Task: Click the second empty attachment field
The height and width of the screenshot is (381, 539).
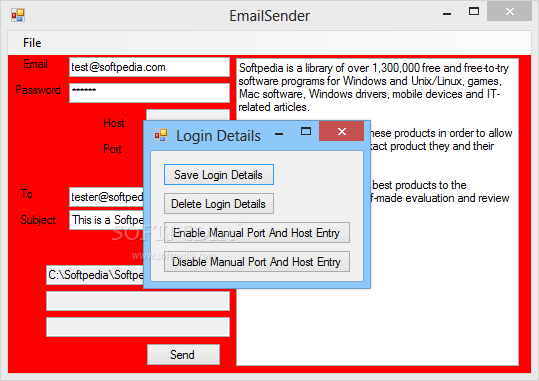Action: pos(138,301)
